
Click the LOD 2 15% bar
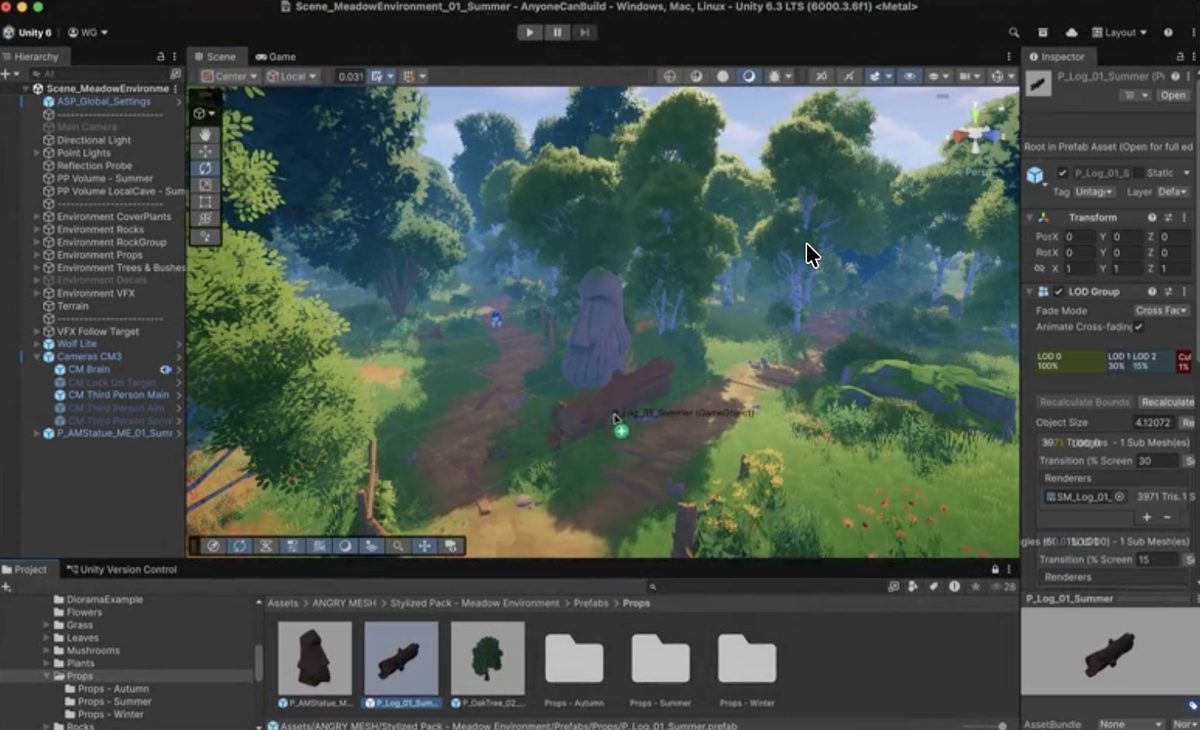[1153, 361]
